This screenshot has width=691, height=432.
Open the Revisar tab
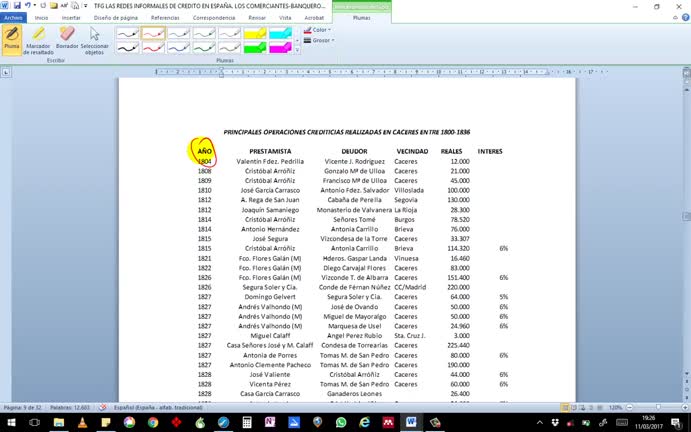(x=257, y=18)
